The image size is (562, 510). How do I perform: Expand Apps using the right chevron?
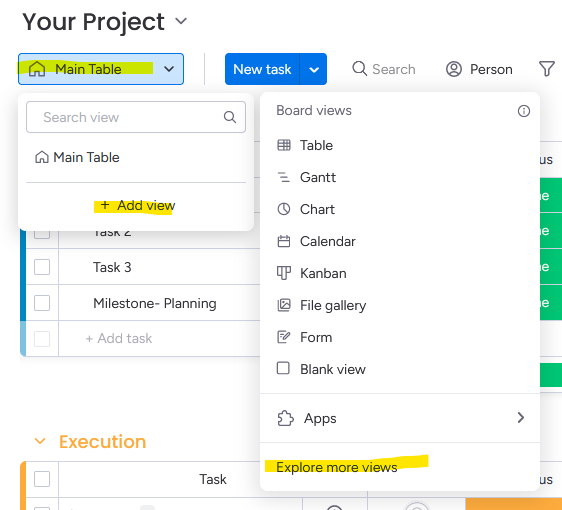pos(521,418)
